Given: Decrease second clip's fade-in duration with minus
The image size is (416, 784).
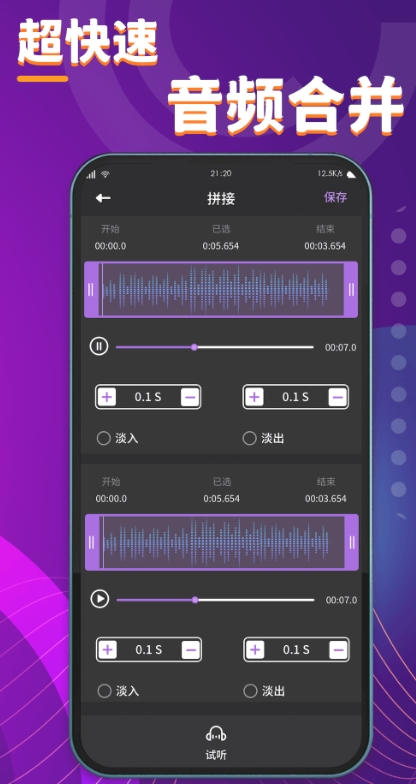Looking at the screenshot, I should [x=191, y=650].
